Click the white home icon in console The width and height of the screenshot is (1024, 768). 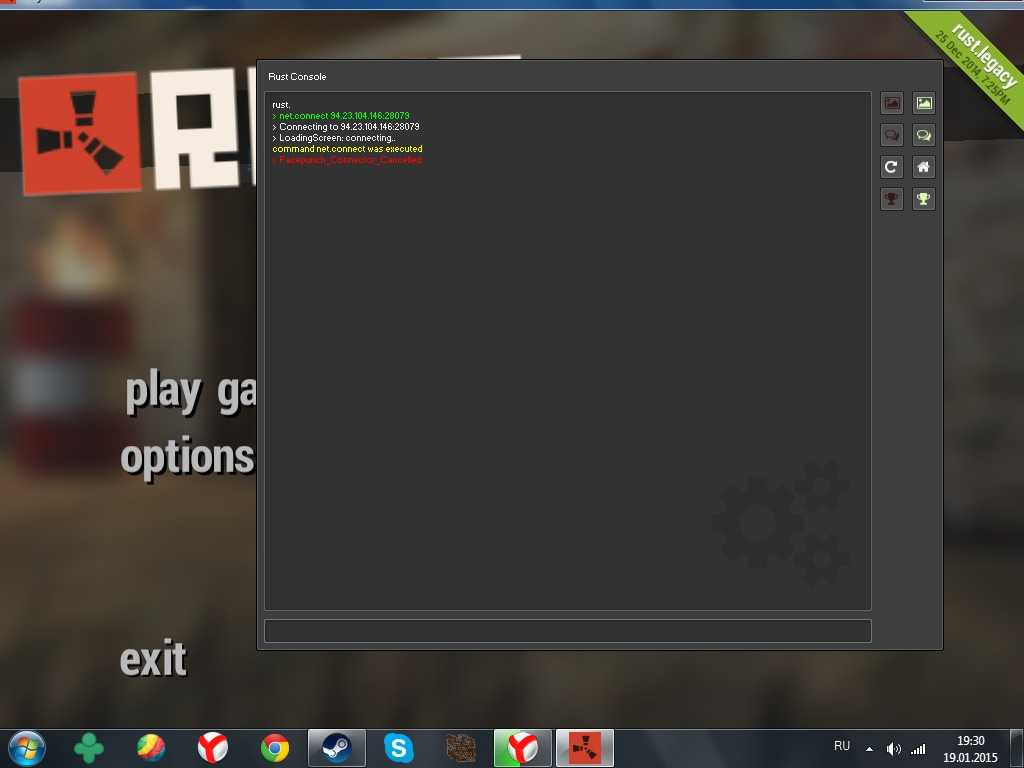pos(923,167)
